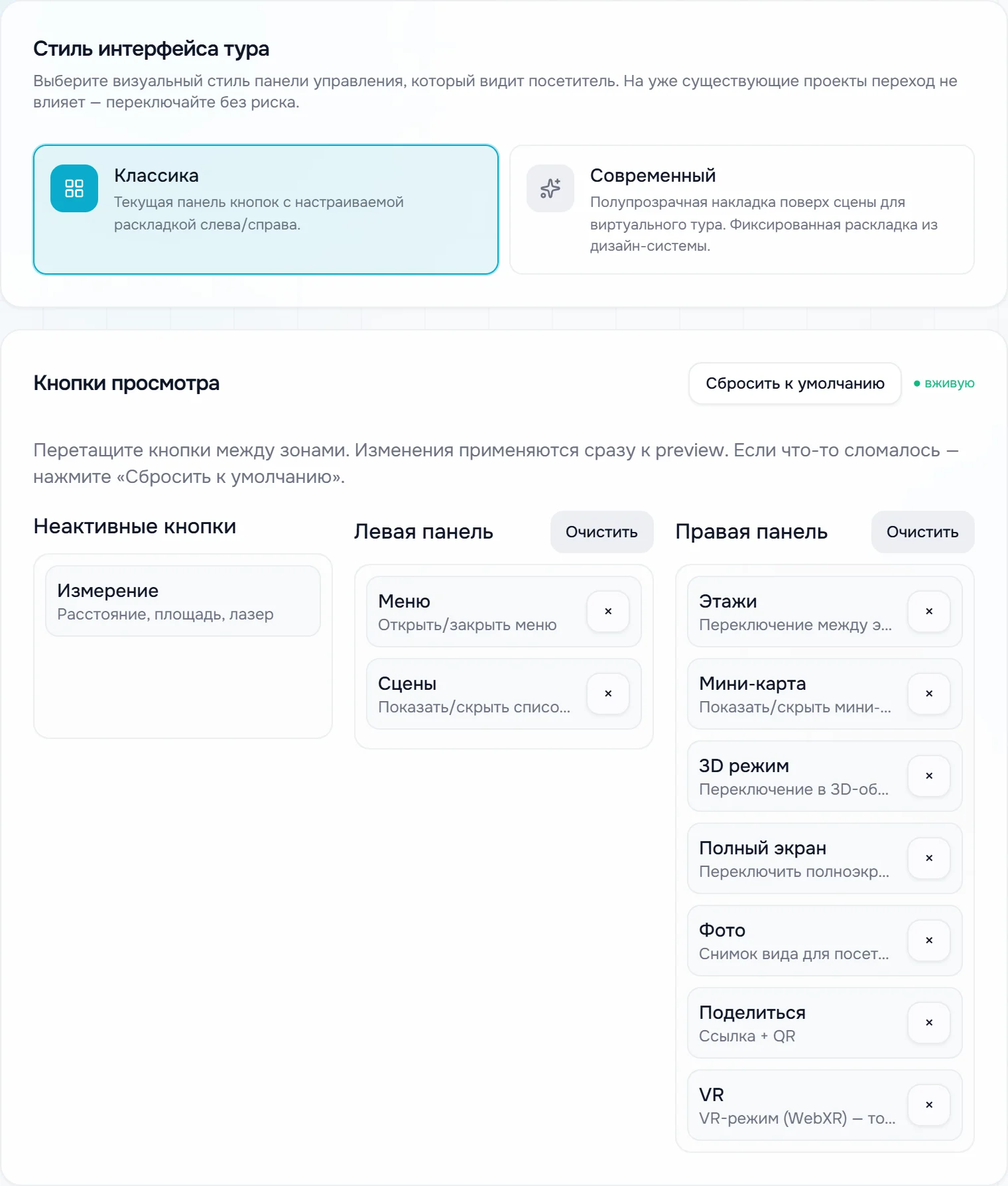The height and width of the screenshot is (1186, 1008).
Task: Remove VR button using × icon
Action: click(x=929, y=1105)
